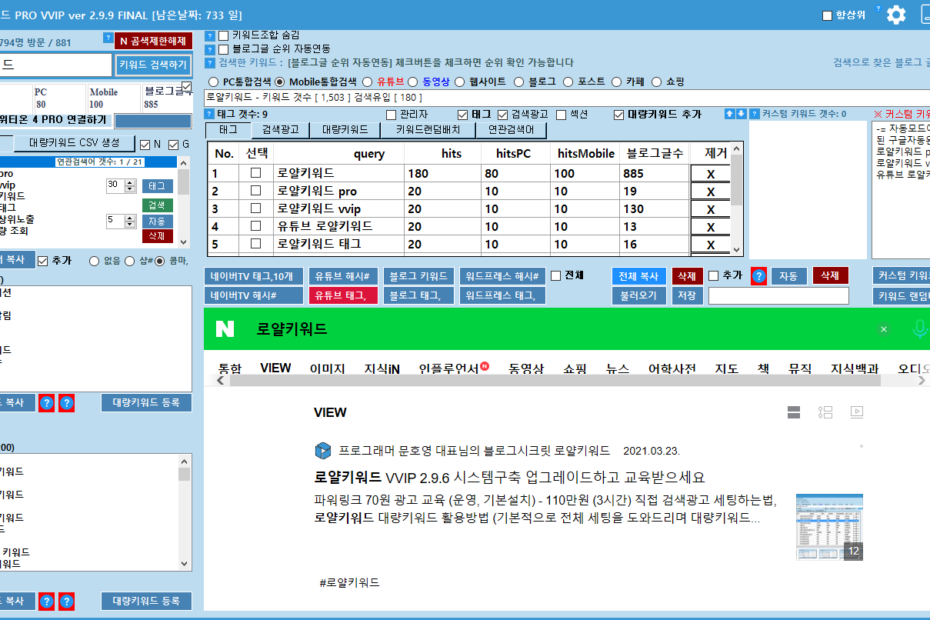Increase the stepper showing 5
The height and width of the screenshot is (620, 930).
click(130, 218)
